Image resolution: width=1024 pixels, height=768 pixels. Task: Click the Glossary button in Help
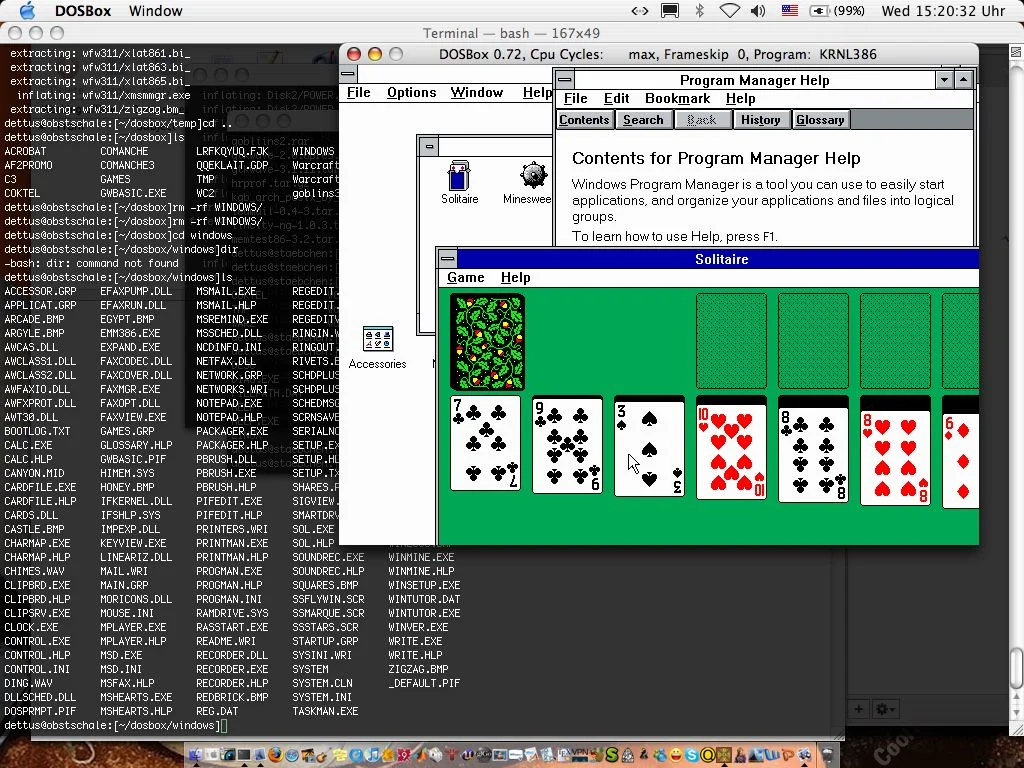pos(820,120)
